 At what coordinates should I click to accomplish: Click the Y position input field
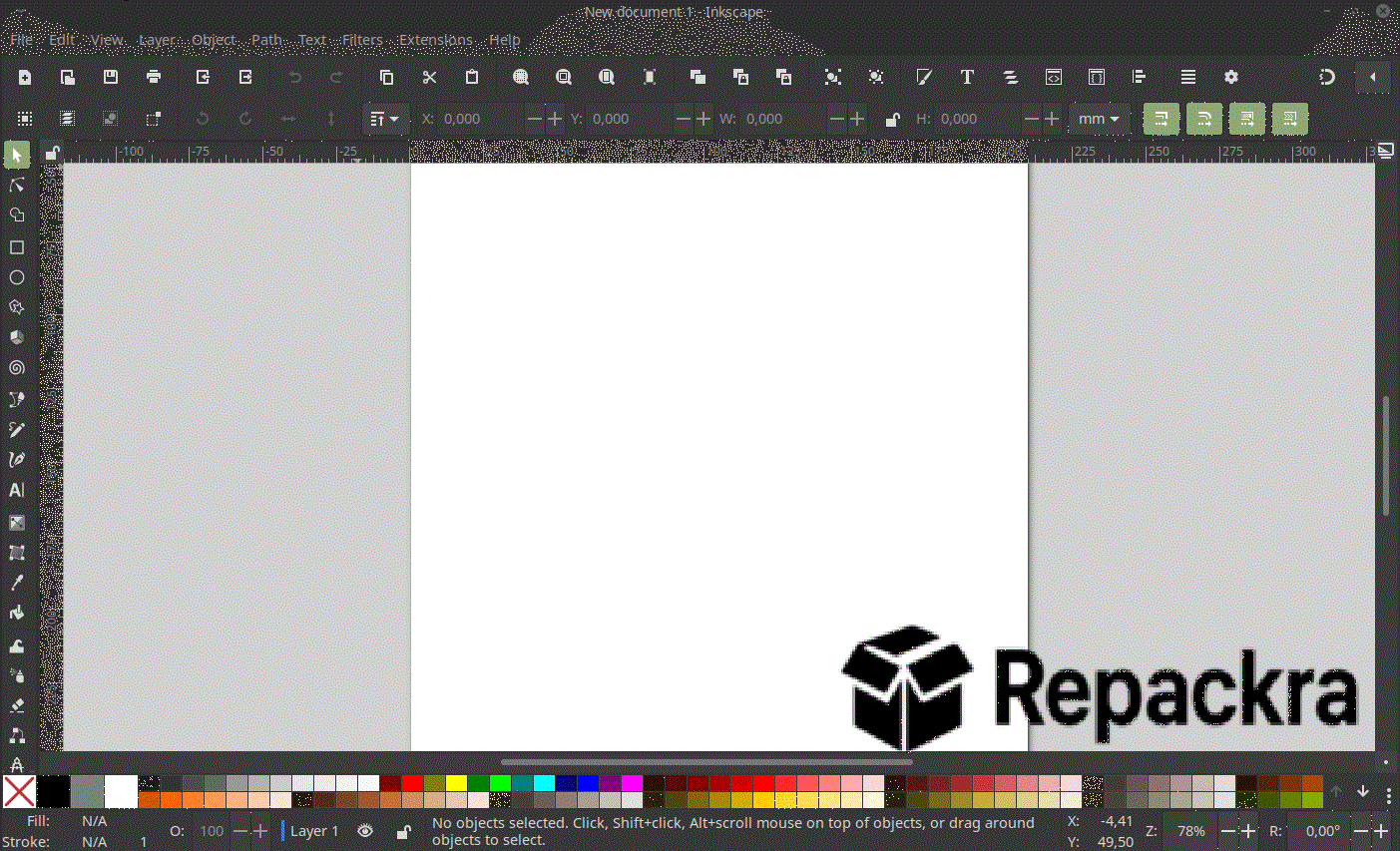pos(630,119)
